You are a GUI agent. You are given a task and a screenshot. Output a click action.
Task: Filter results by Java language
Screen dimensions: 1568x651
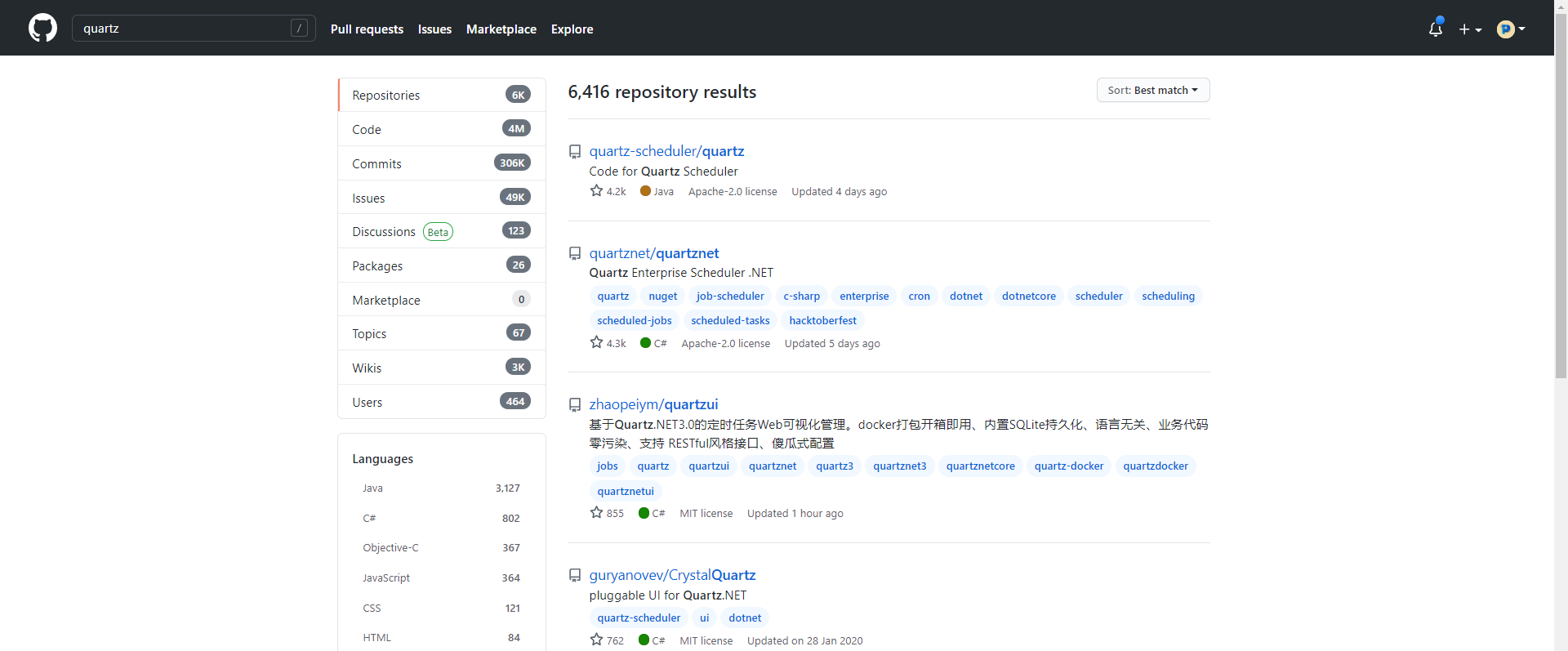tap(372, 488)
